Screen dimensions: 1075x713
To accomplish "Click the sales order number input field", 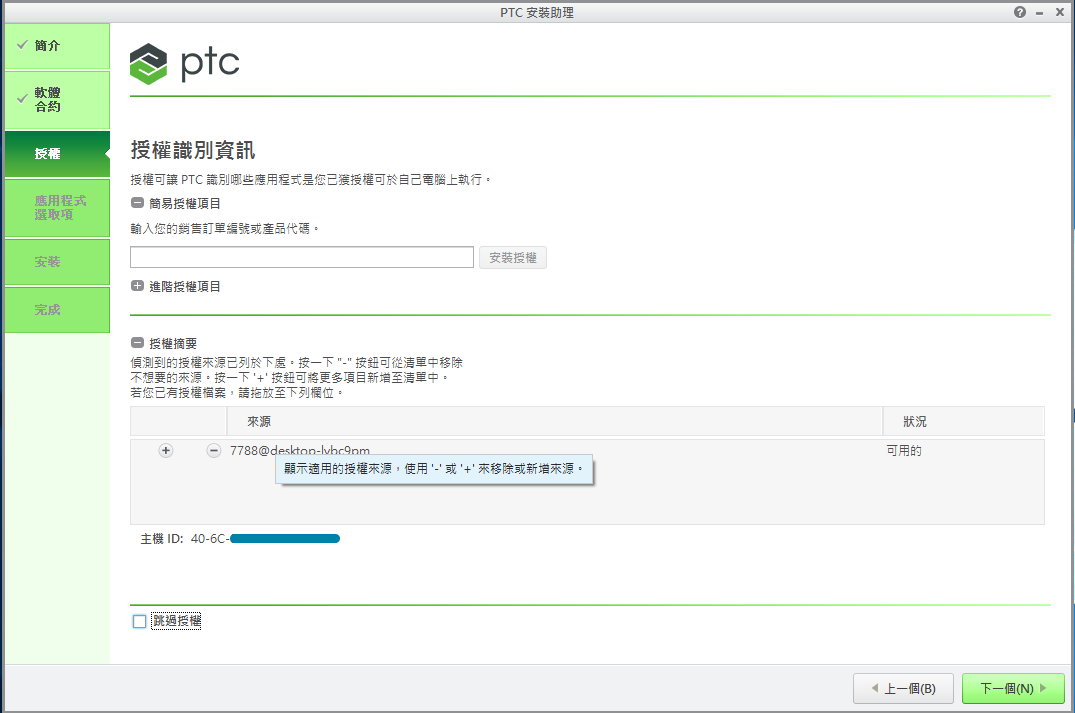I will click(x=301, y=258).
